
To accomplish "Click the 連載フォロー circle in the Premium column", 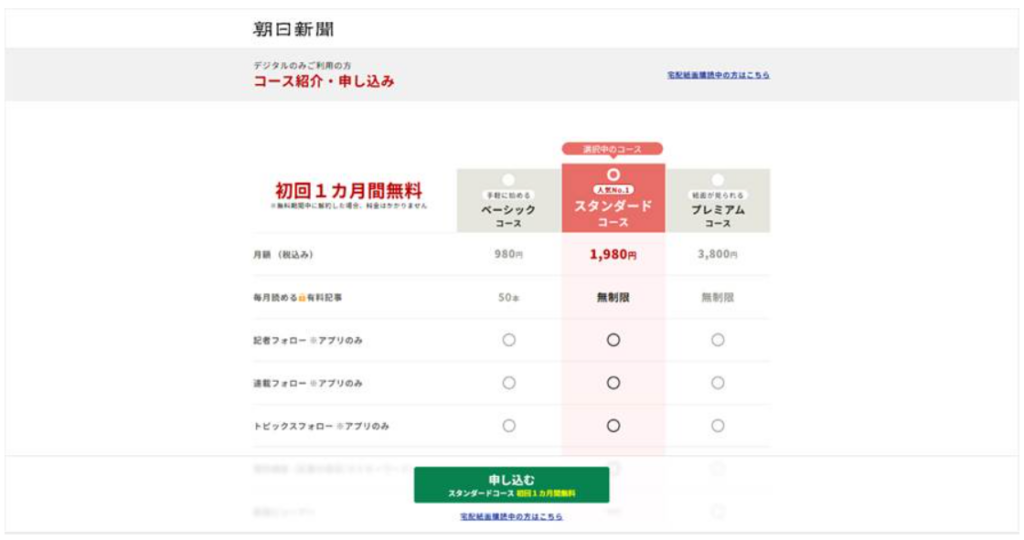I will (x=718, y=383).
